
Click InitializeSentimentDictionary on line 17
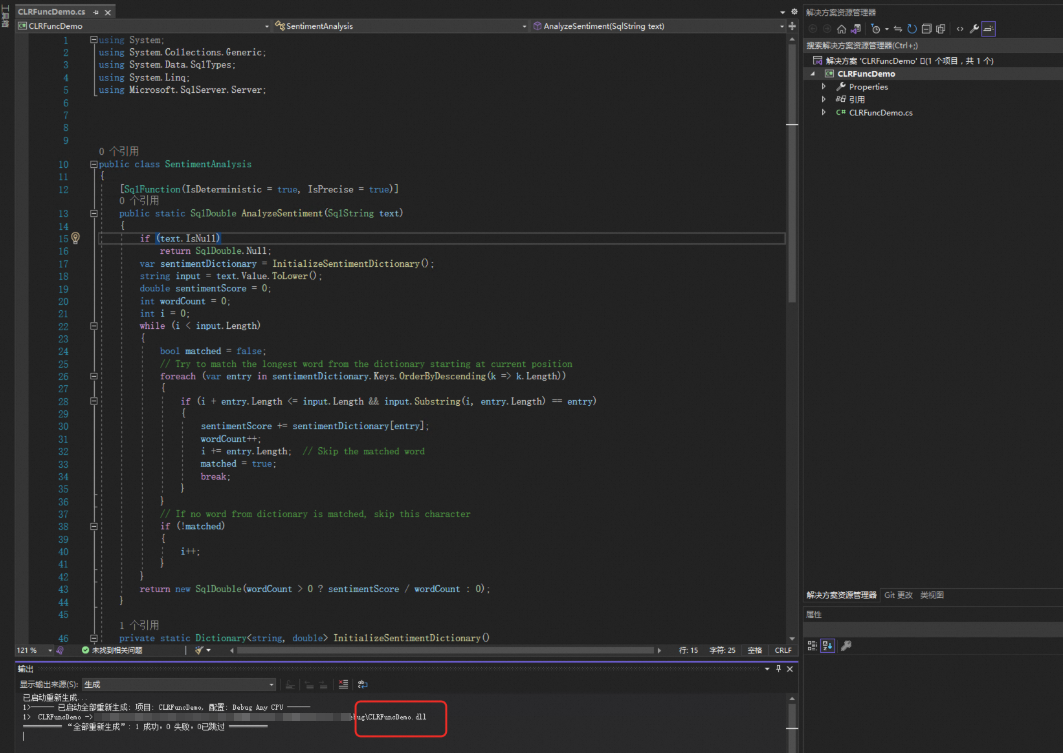346,264
